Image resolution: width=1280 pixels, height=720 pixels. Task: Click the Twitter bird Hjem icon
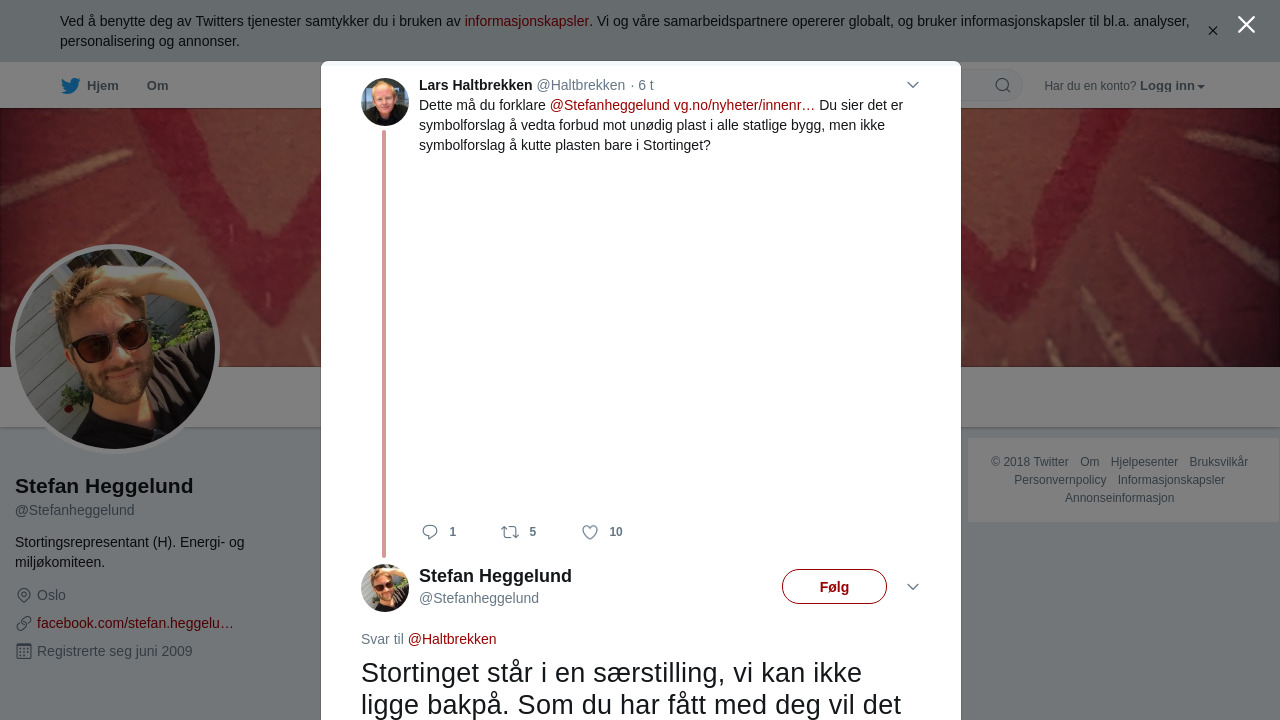[x=70, y=86]
